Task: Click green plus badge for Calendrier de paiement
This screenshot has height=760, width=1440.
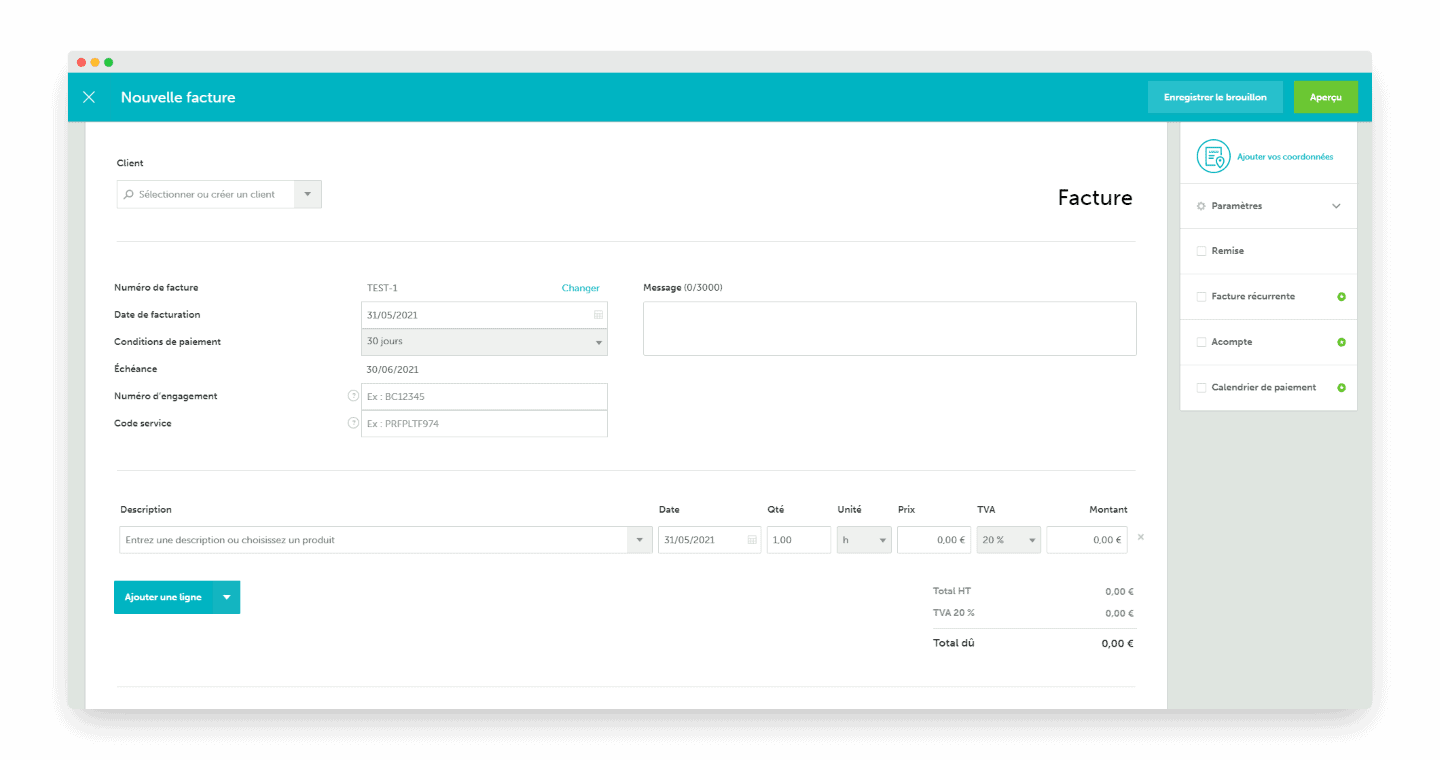Action: click(1341, 388)
